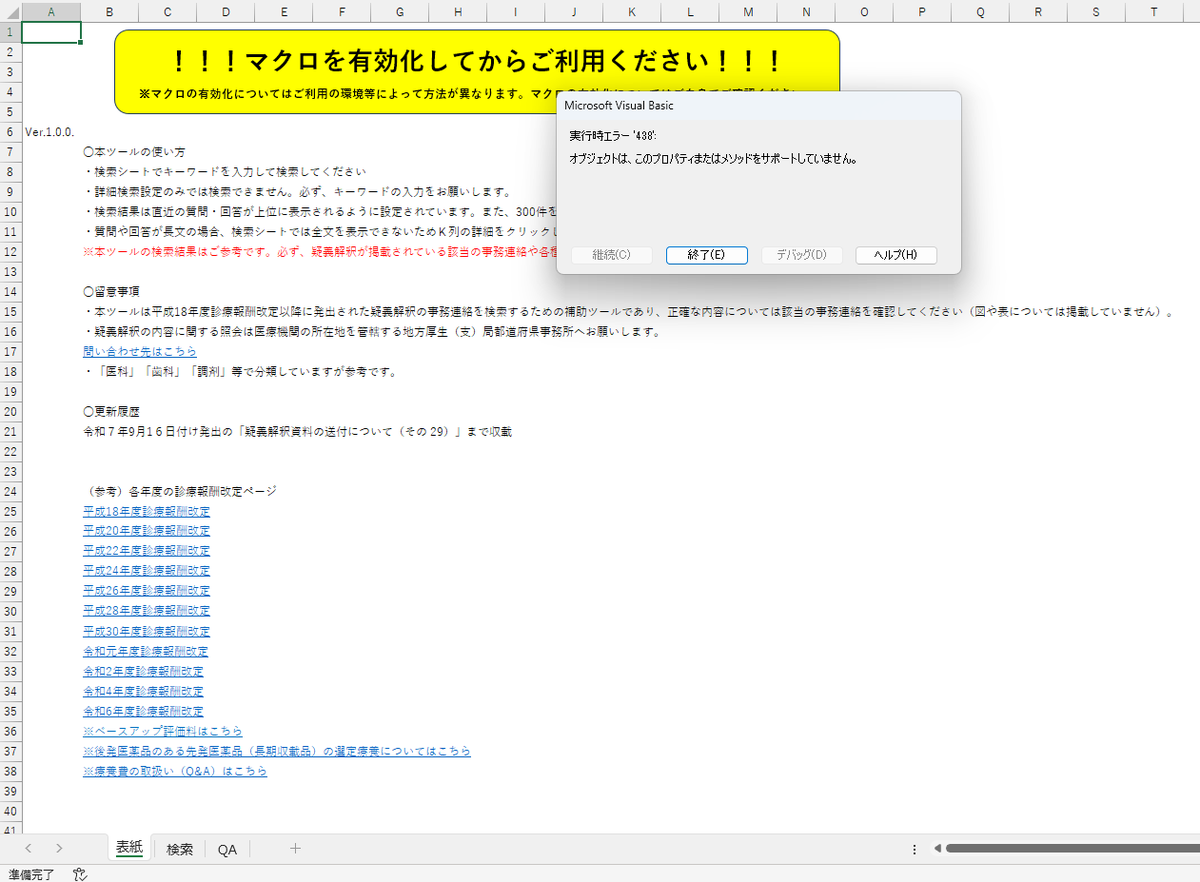Click the red ※本ツールの検索結果 warning text
Viewport: 1200px width, 882px height.
(x=320, y=251)
